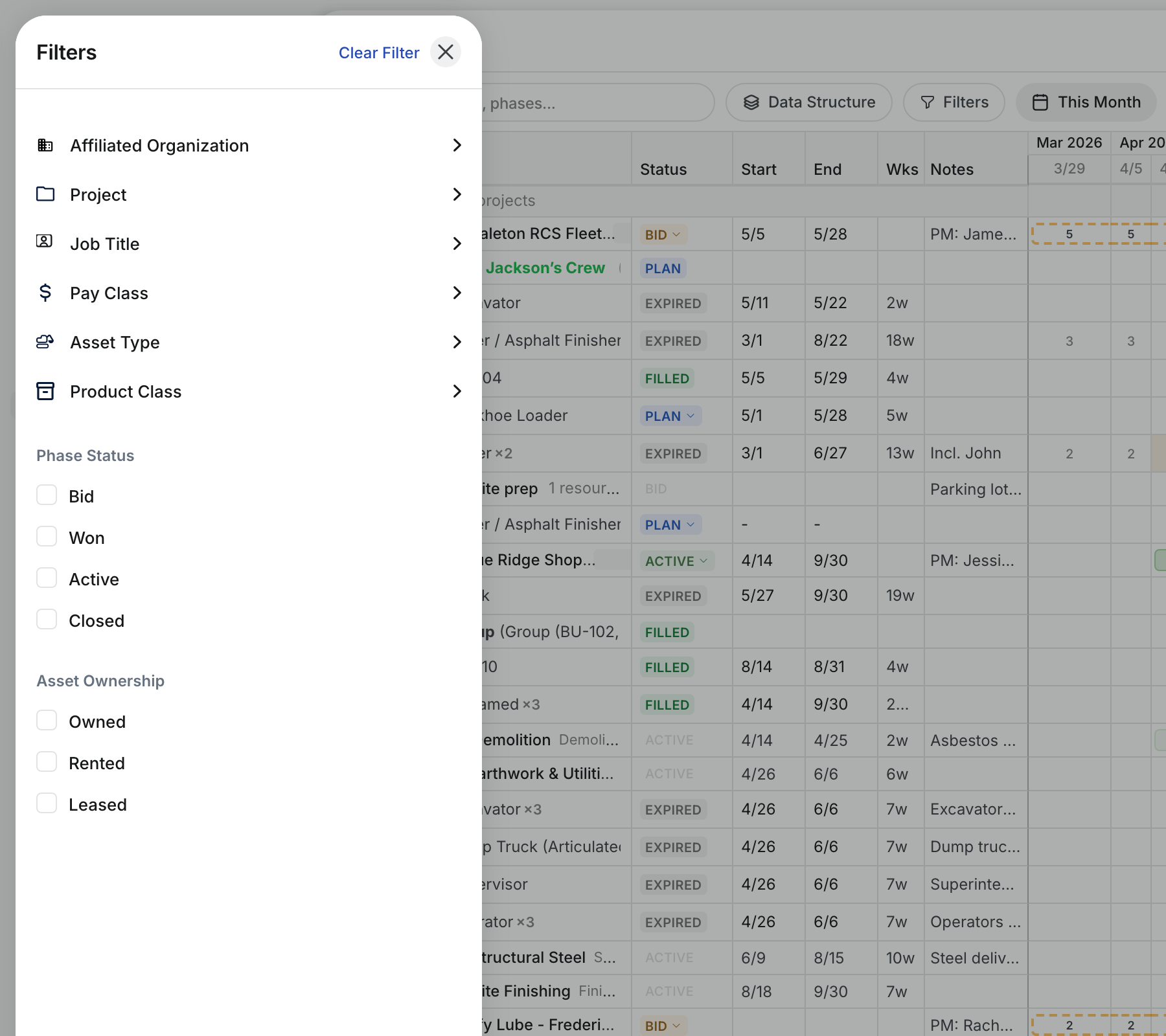Expand the Job Title filter chevron
This screenshot has width=1166, height=1036.
457,243
